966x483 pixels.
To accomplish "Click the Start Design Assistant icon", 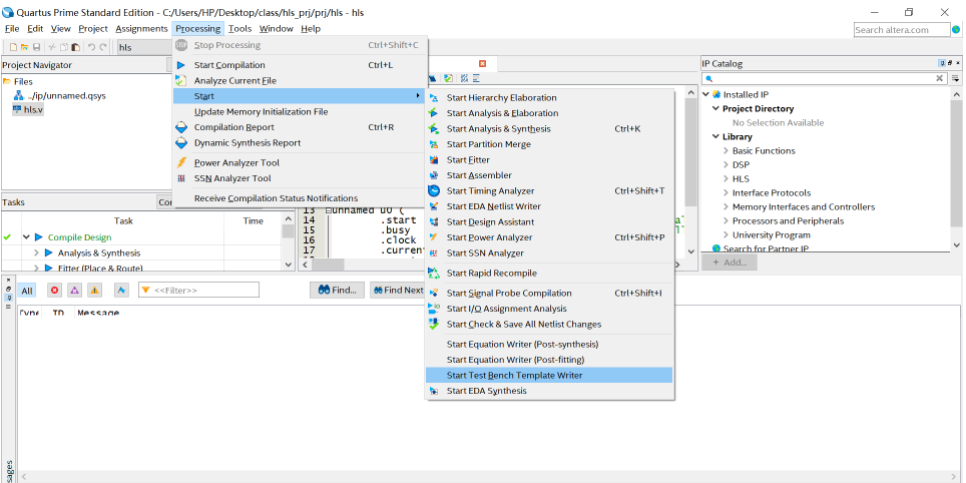I will click(x=434, y=222).
